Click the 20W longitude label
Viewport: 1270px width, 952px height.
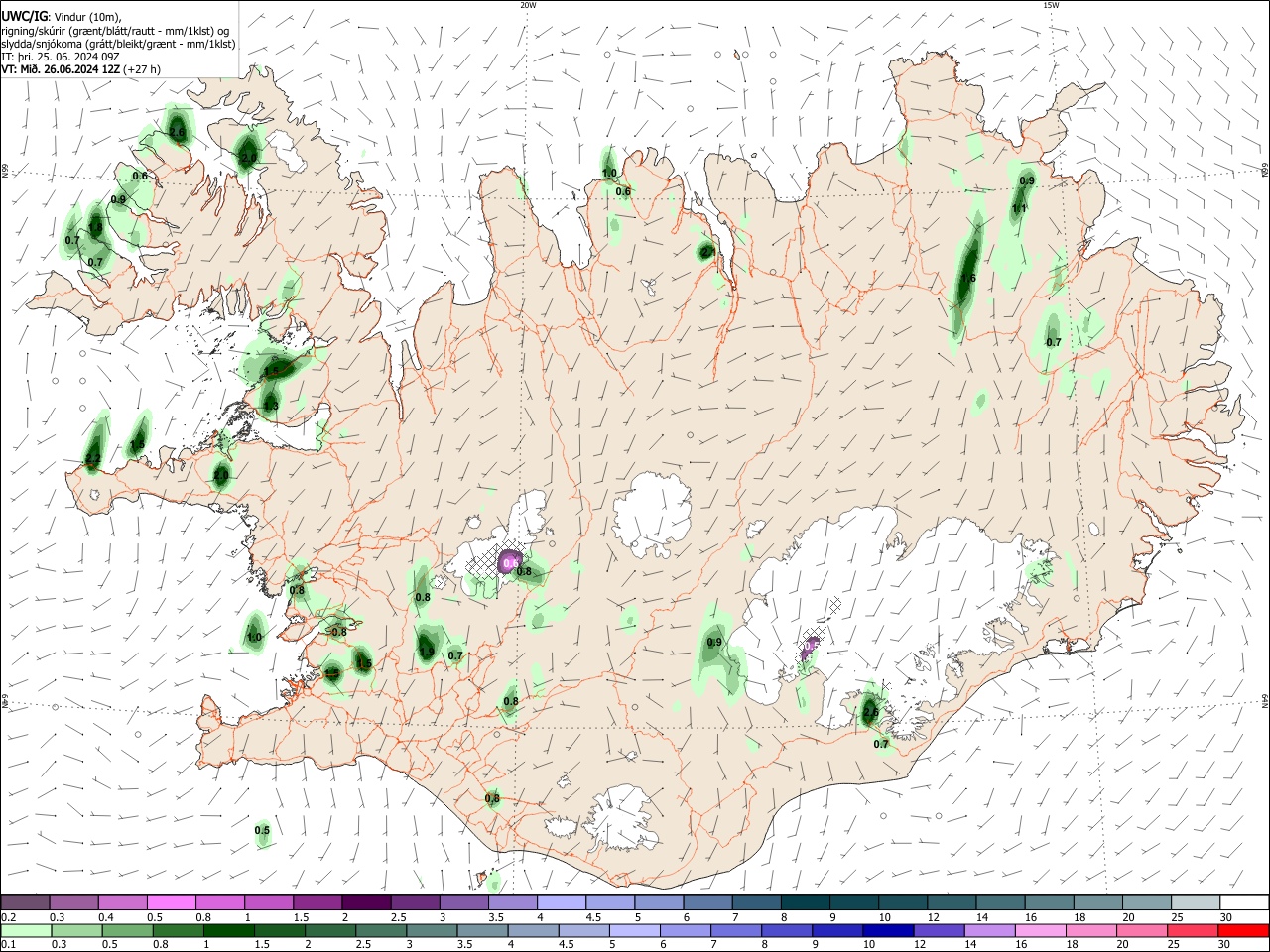528,5
